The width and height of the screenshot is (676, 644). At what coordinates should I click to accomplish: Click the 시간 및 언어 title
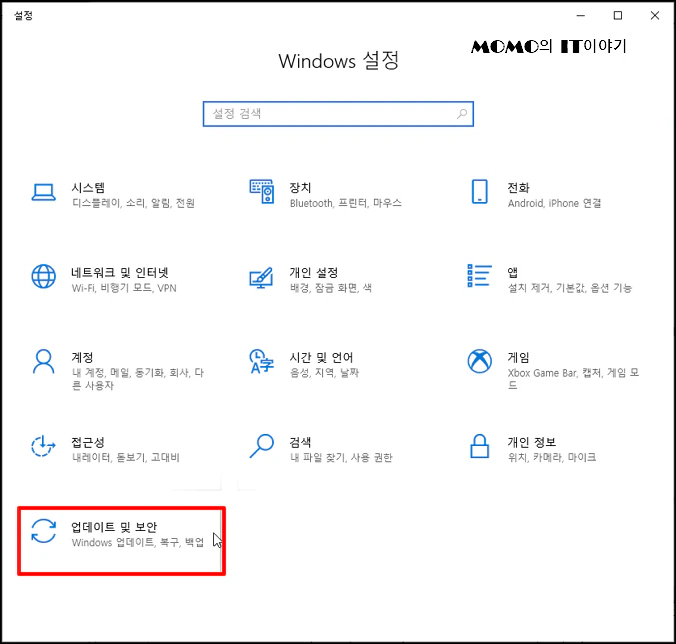click(x=321, y=357)
